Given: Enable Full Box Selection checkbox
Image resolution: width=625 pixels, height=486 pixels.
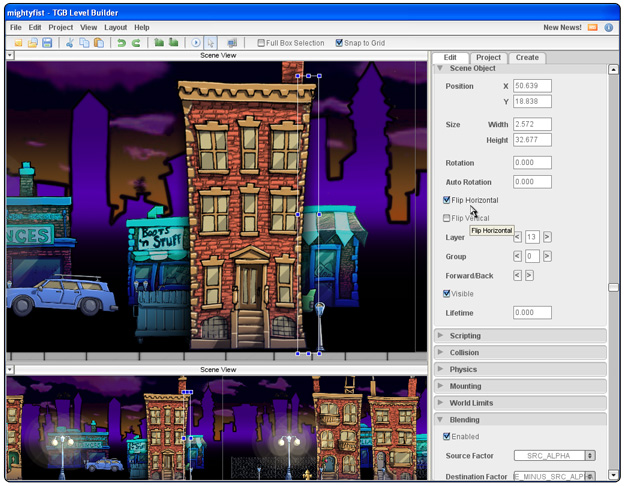Looking at the screenshot, I should (x=261, y=43).
